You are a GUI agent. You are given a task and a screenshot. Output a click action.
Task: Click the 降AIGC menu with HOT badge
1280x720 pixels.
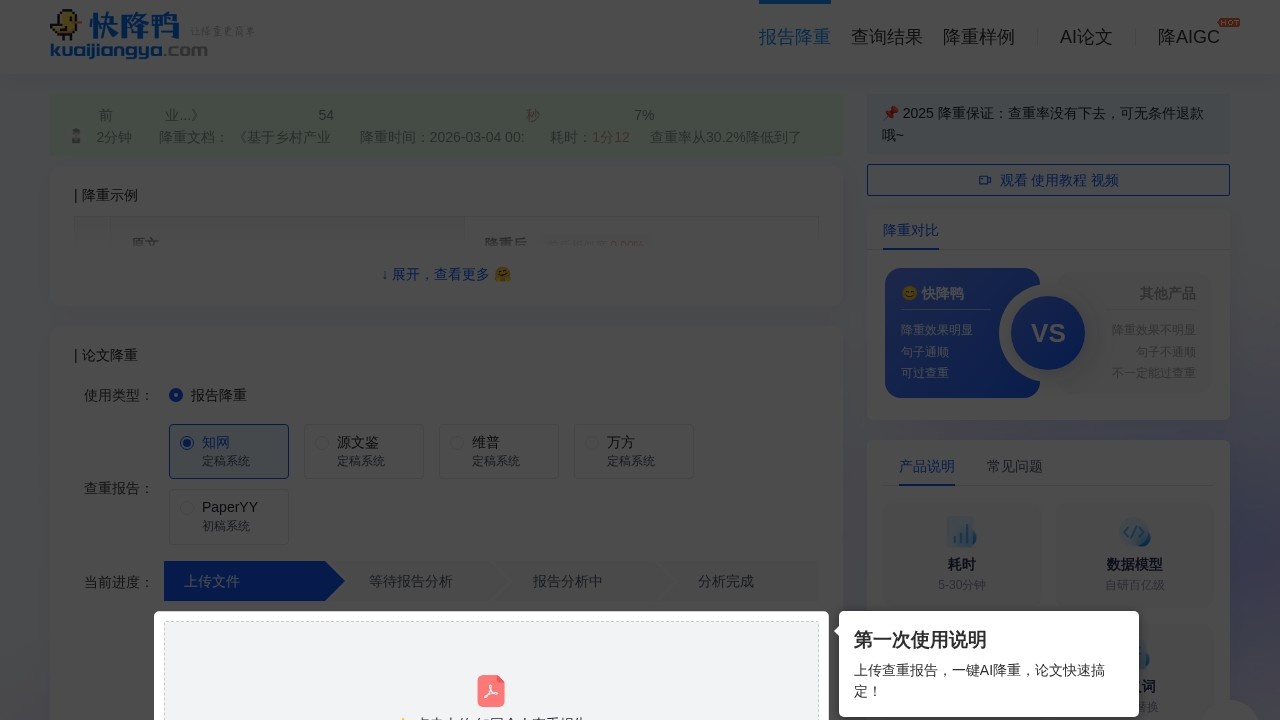pos(1188,37)
